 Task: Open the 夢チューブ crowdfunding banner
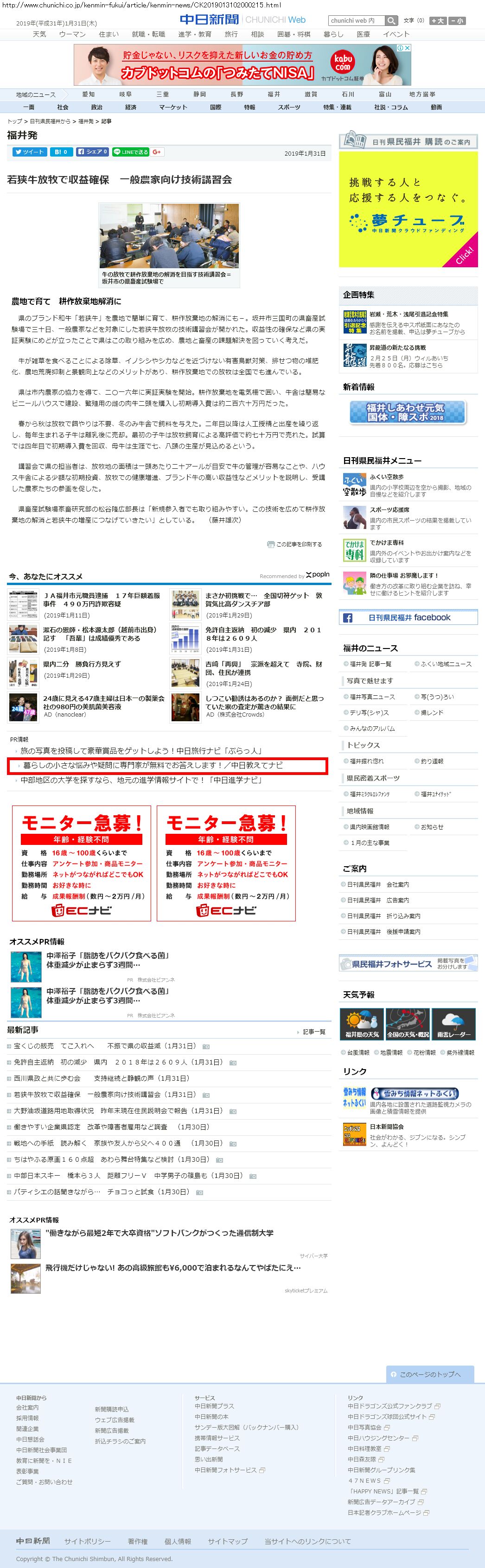tap(408, 209)
